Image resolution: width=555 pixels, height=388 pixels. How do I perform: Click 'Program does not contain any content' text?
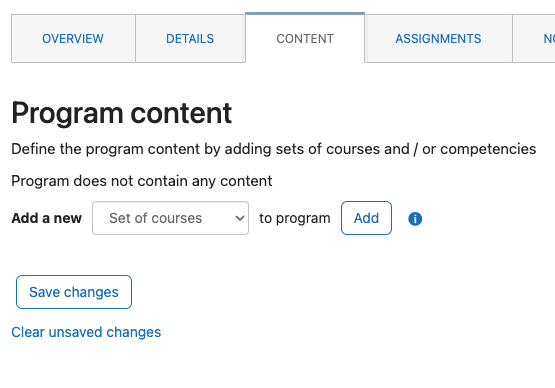tap(142, 181)
